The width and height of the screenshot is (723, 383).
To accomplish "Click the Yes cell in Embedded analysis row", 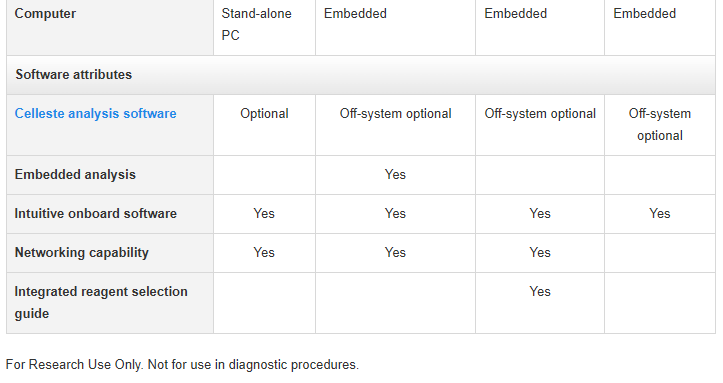I will coord(395,175).
